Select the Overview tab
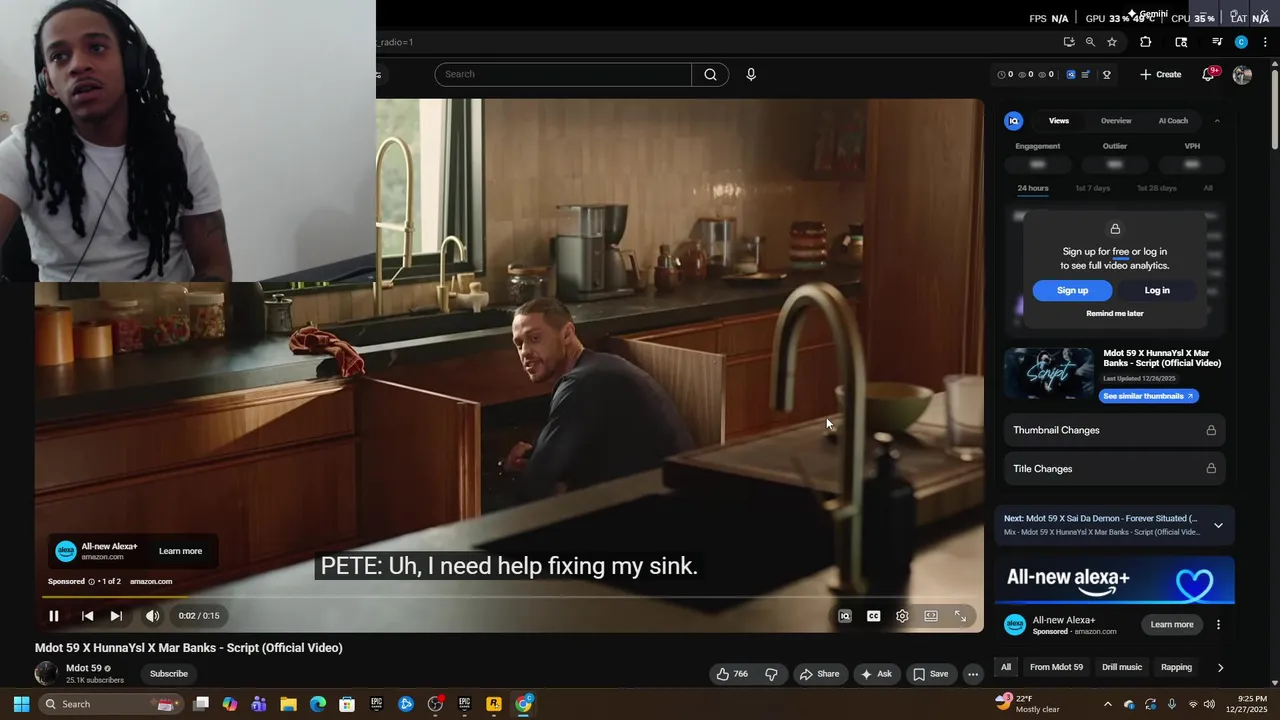Image resolution: width=1280 pixels, height=720 pixels. click(x=1116, y=121)
